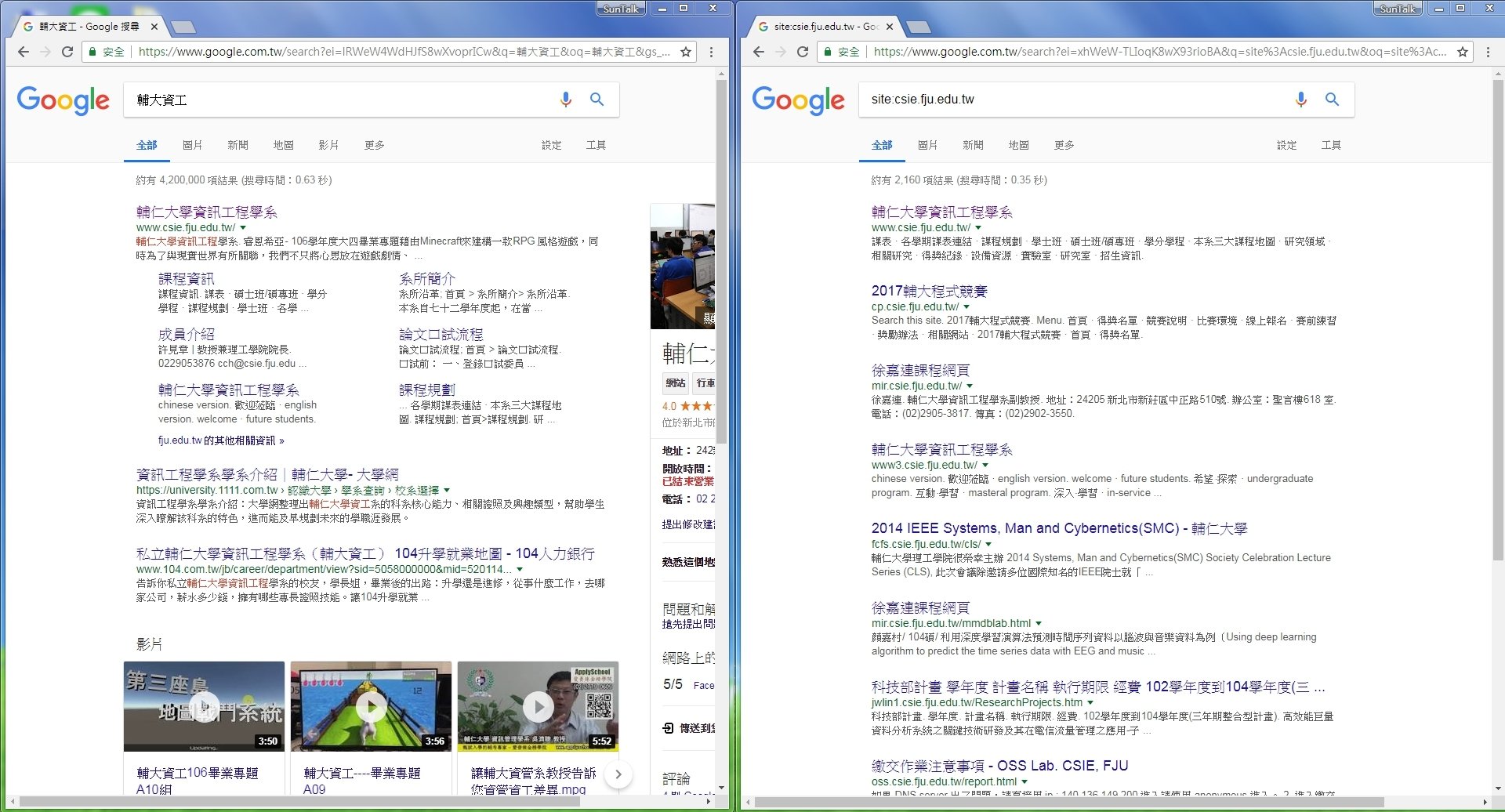Expand dropdown arrow beside fcfs.csie.fju.edu.tw/cls/
This screenshot has height=812, width=1505.
pos(988,545)
